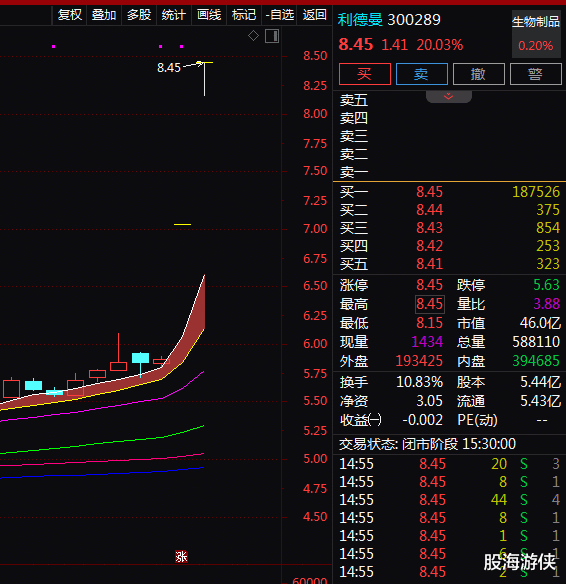Viewport: 566px width, 584px height.
Task: Select the 画线 draw line tool
Action: (x=209, y=15)
